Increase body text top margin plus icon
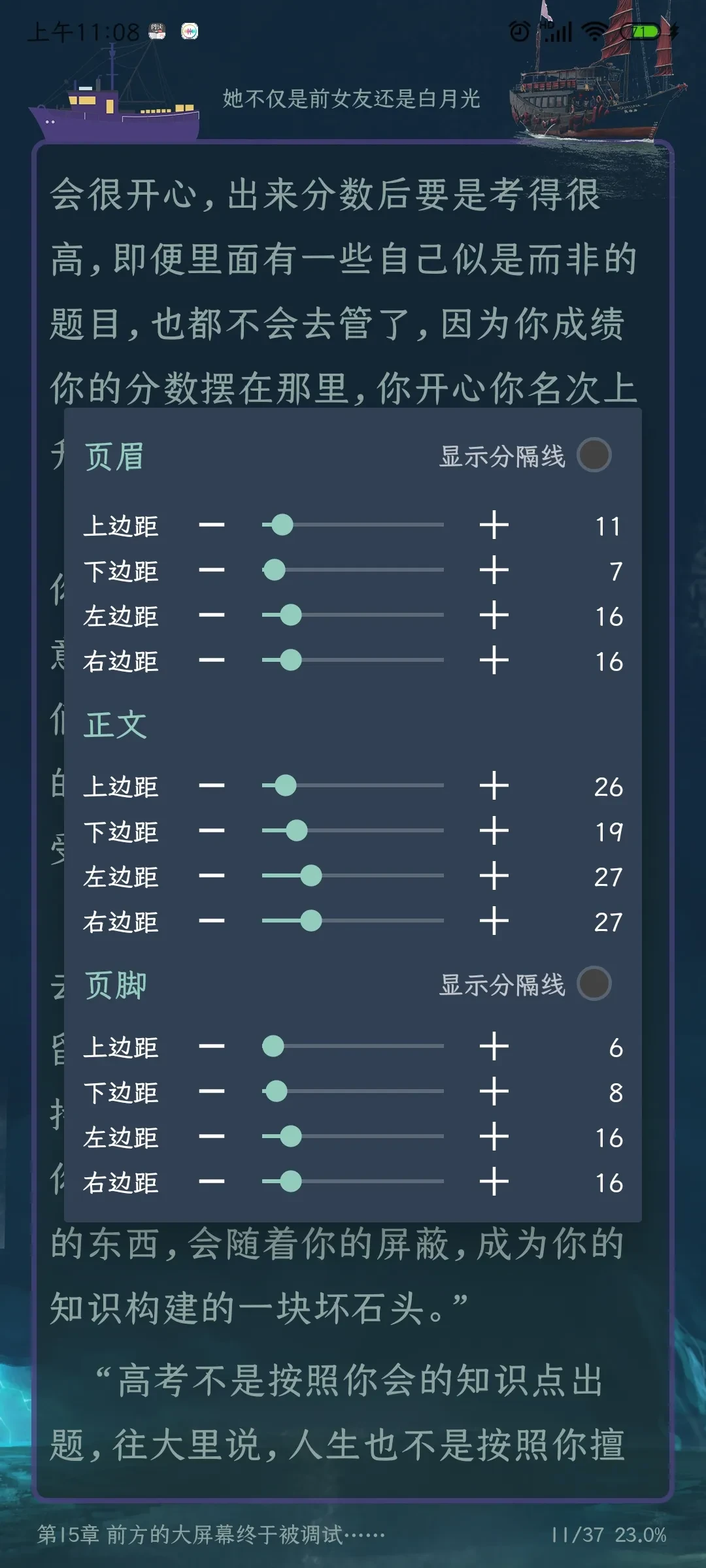Viewport: 706px width, 1568px height. (494, 786)
